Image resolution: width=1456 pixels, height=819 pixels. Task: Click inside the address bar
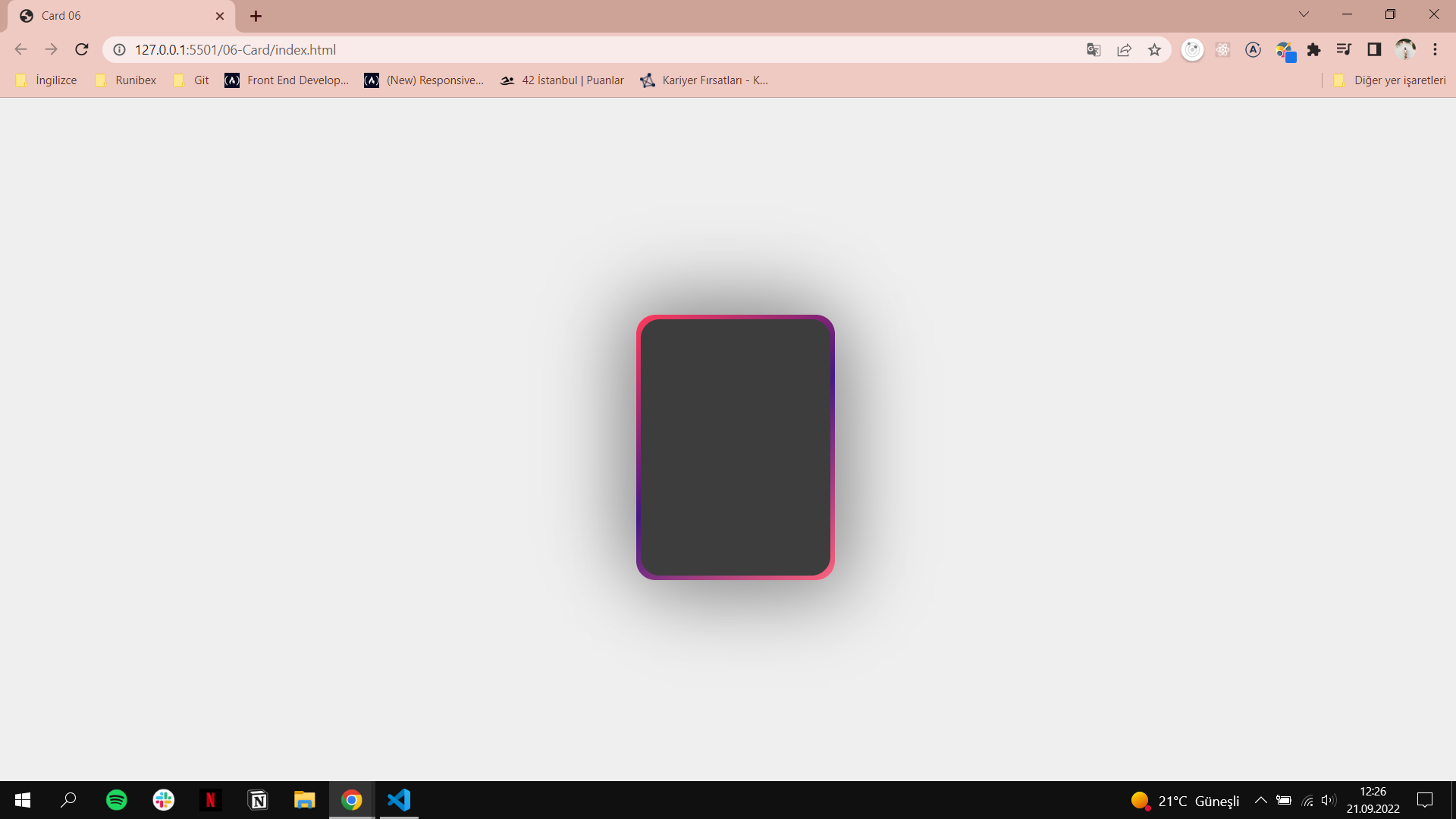[x=531, y=49]
